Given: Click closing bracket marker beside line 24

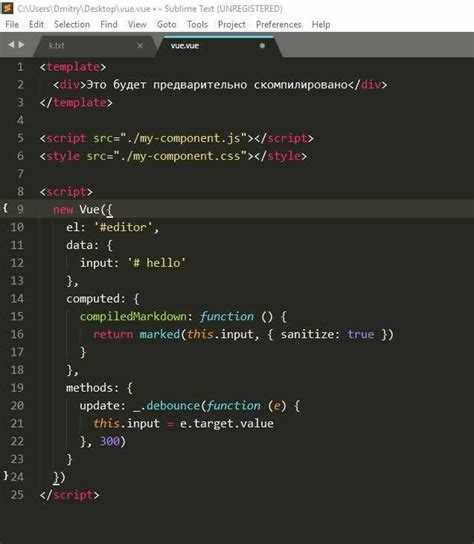Looking at the screenshot, I should pos(5,475).
